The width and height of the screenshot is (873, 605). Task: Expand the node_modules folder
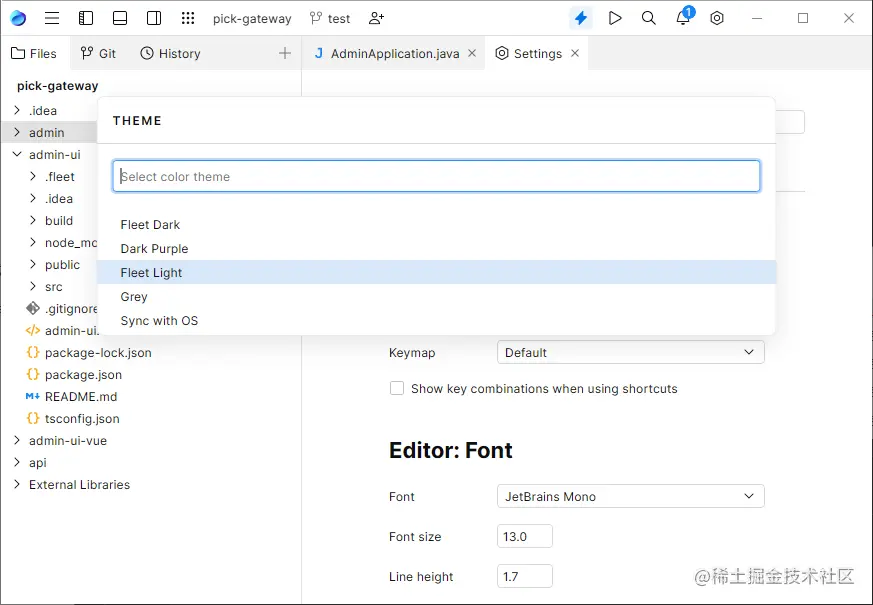[33, 243]
